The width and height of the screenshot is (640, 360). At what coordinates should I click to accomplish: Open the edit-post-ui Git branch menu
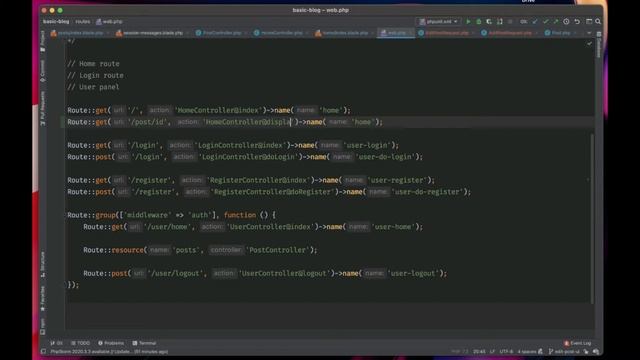coord(564,351)
